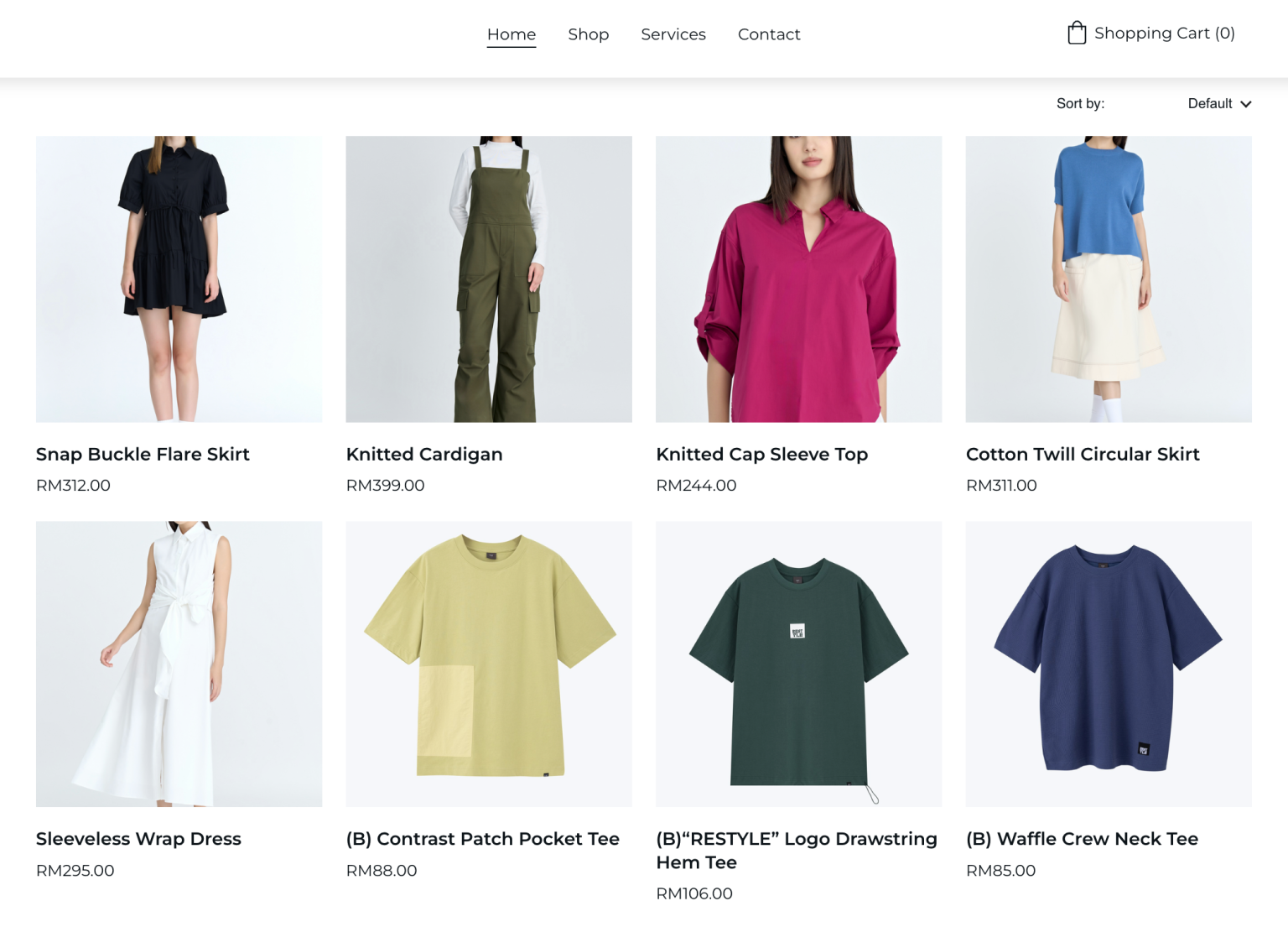
Task: Click the Sort by dropdown chevron
Action: [x=1247, y=104]
